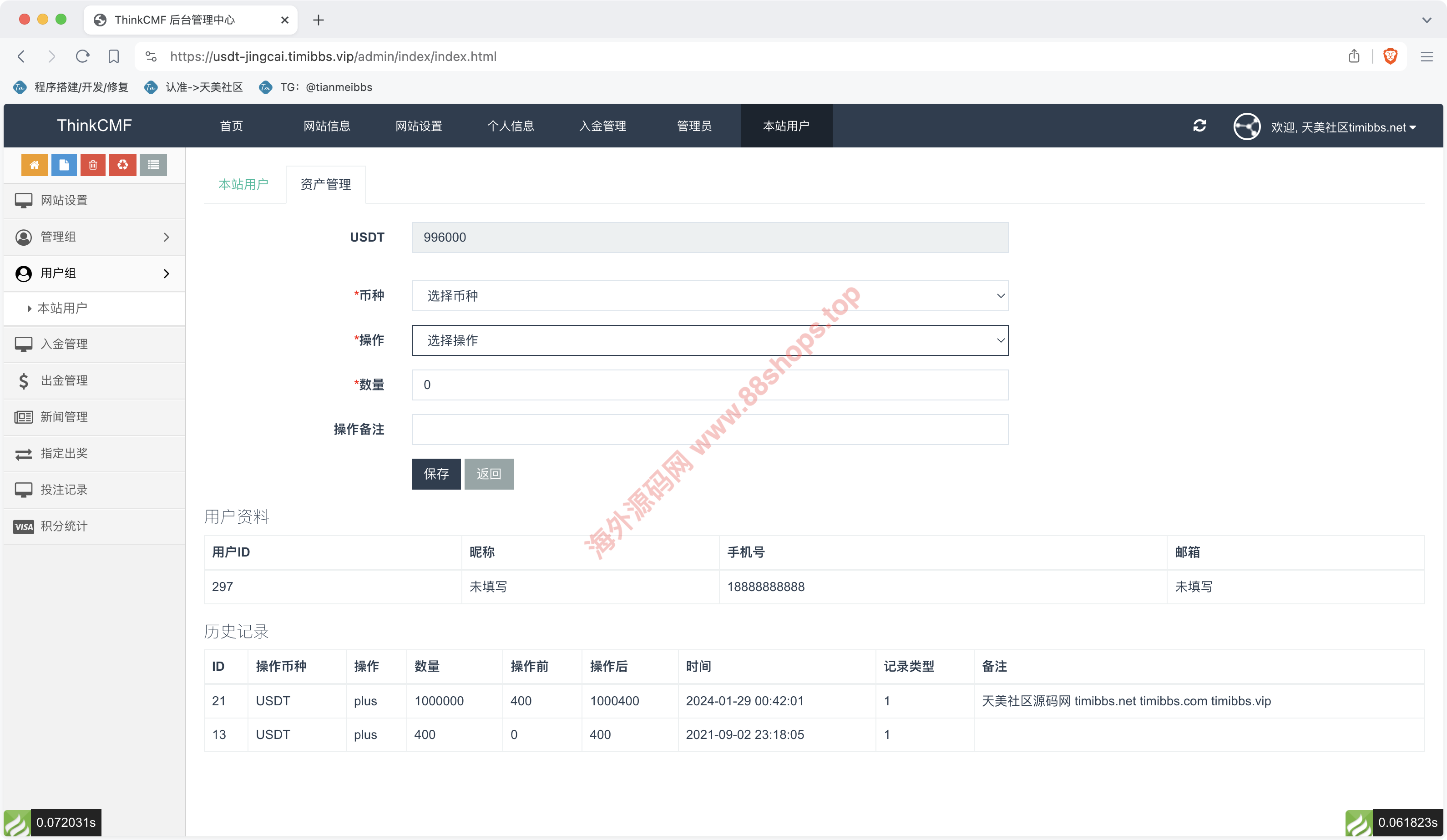
Task: Click the red recycle shortcut icon
Action: [123, 165]
